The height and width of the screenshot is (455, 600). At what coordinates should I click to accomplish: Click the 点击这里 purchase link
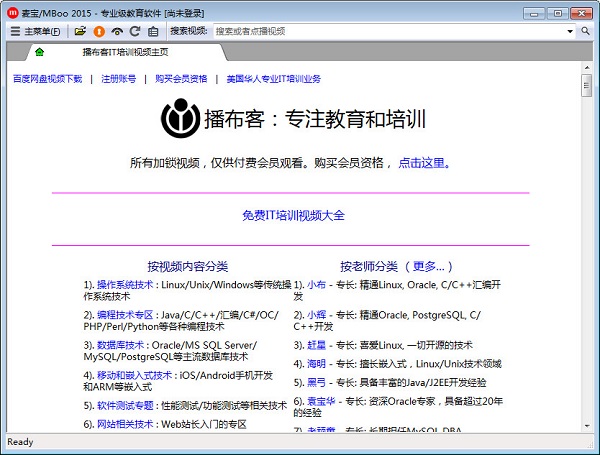pos(421,163)
